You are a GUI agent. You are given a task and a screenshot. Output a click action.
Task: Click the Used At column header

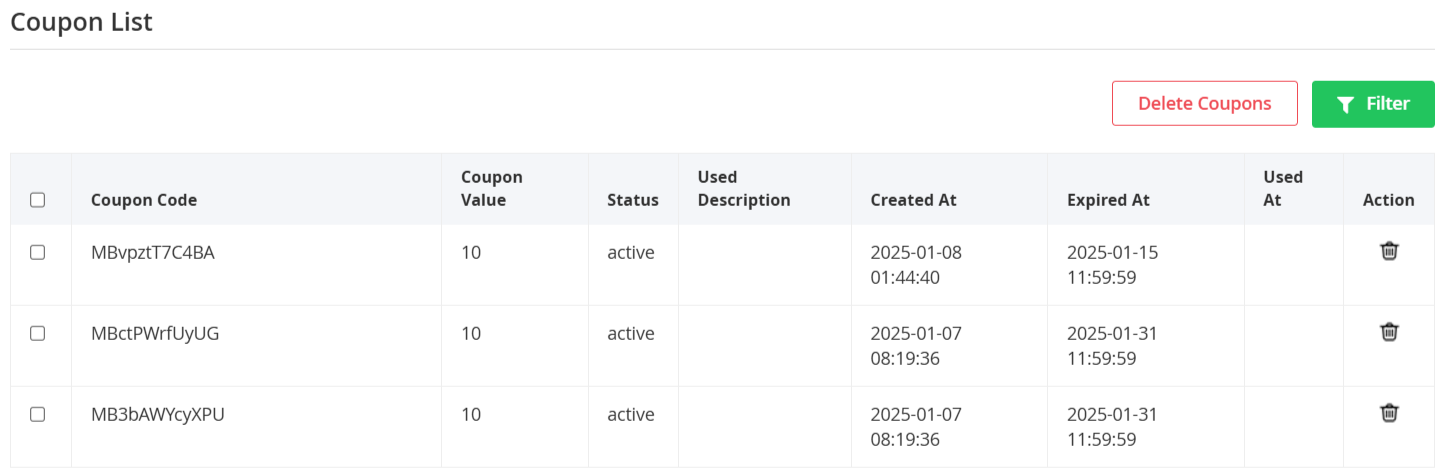click(1283, 188)
